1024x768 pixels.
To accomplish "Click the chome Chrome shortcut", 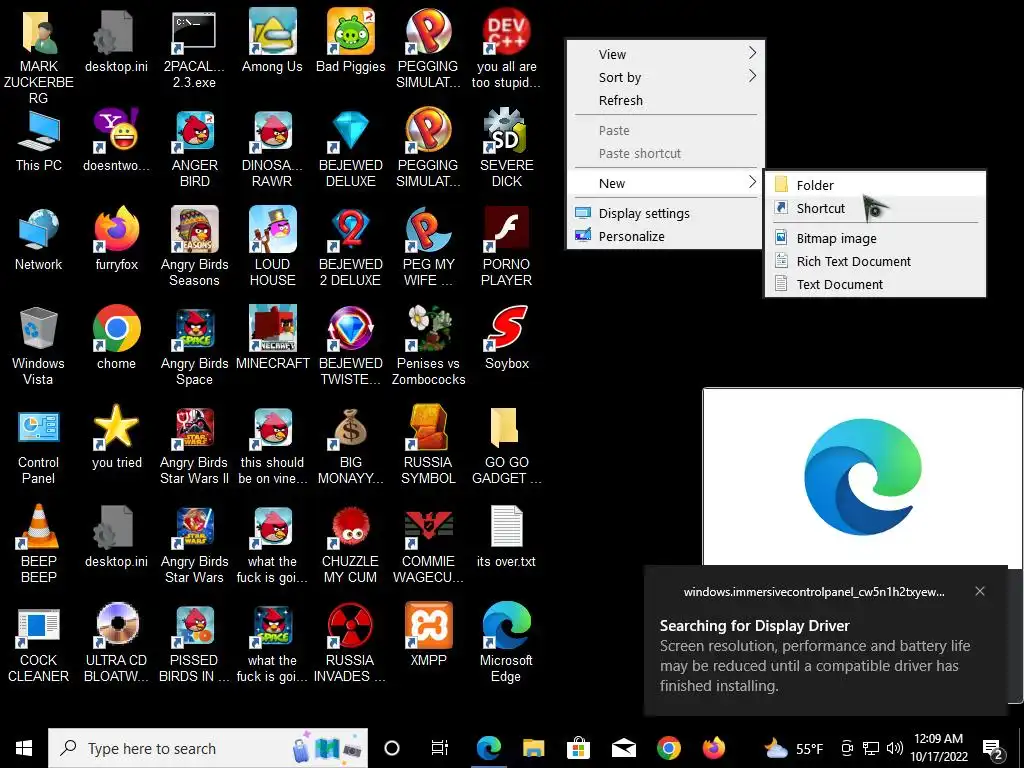I will click(116, 338).
